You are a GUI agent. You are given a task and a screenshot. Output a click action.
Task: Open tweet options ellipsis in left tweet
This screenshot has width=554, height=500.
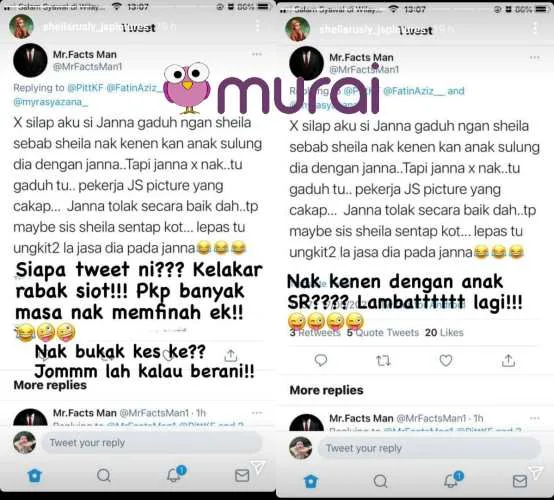(x=257, y=54)
